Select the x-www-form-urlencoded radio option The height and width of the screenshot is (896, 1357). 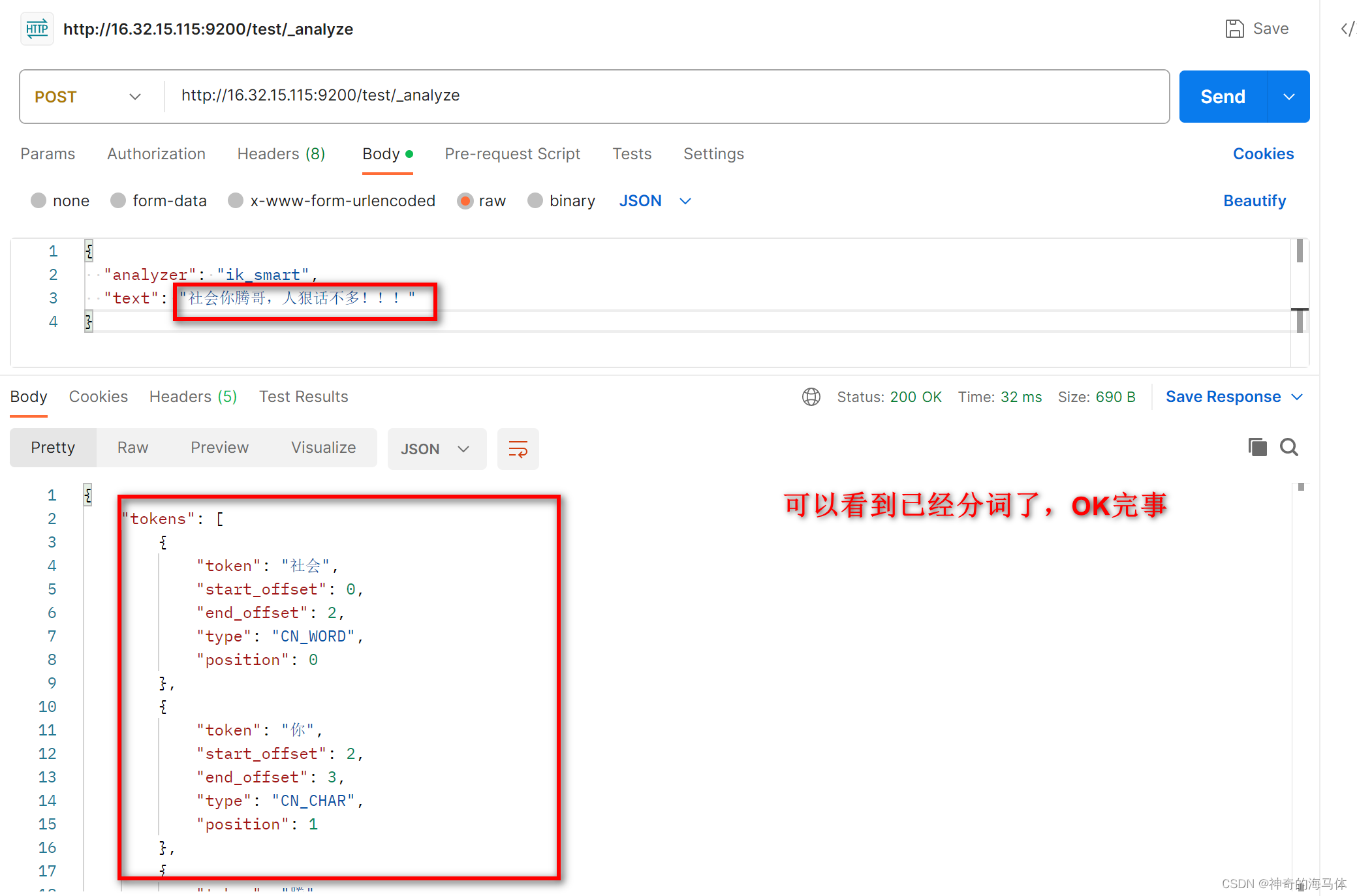(236, 200)
